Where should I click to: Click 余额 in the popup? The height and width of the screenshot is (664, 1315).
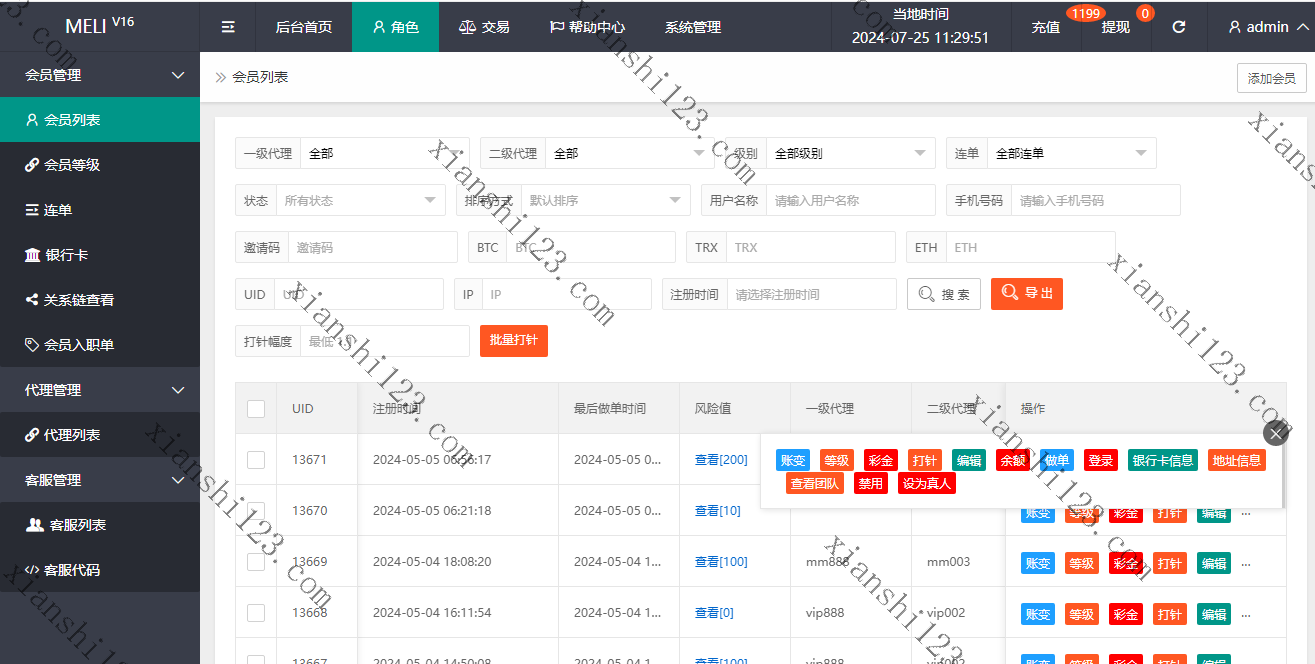pyautogui.click(x=1013, y=460)
